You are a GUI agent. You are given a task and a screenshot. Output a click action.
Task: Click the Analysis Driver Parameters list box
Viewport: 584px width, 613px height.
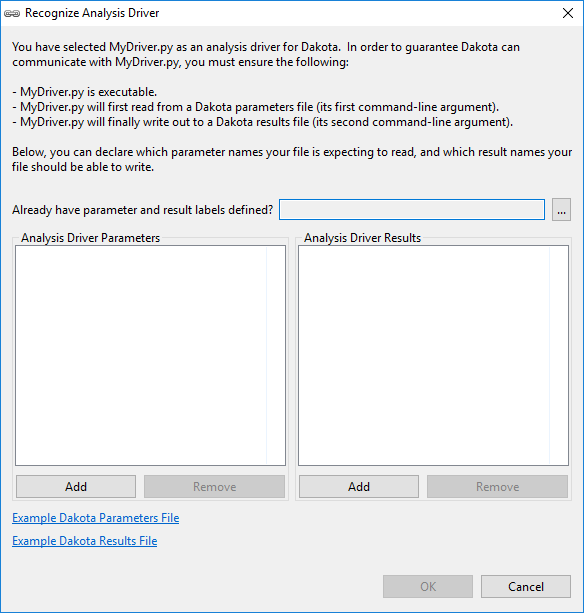(150, 355)
